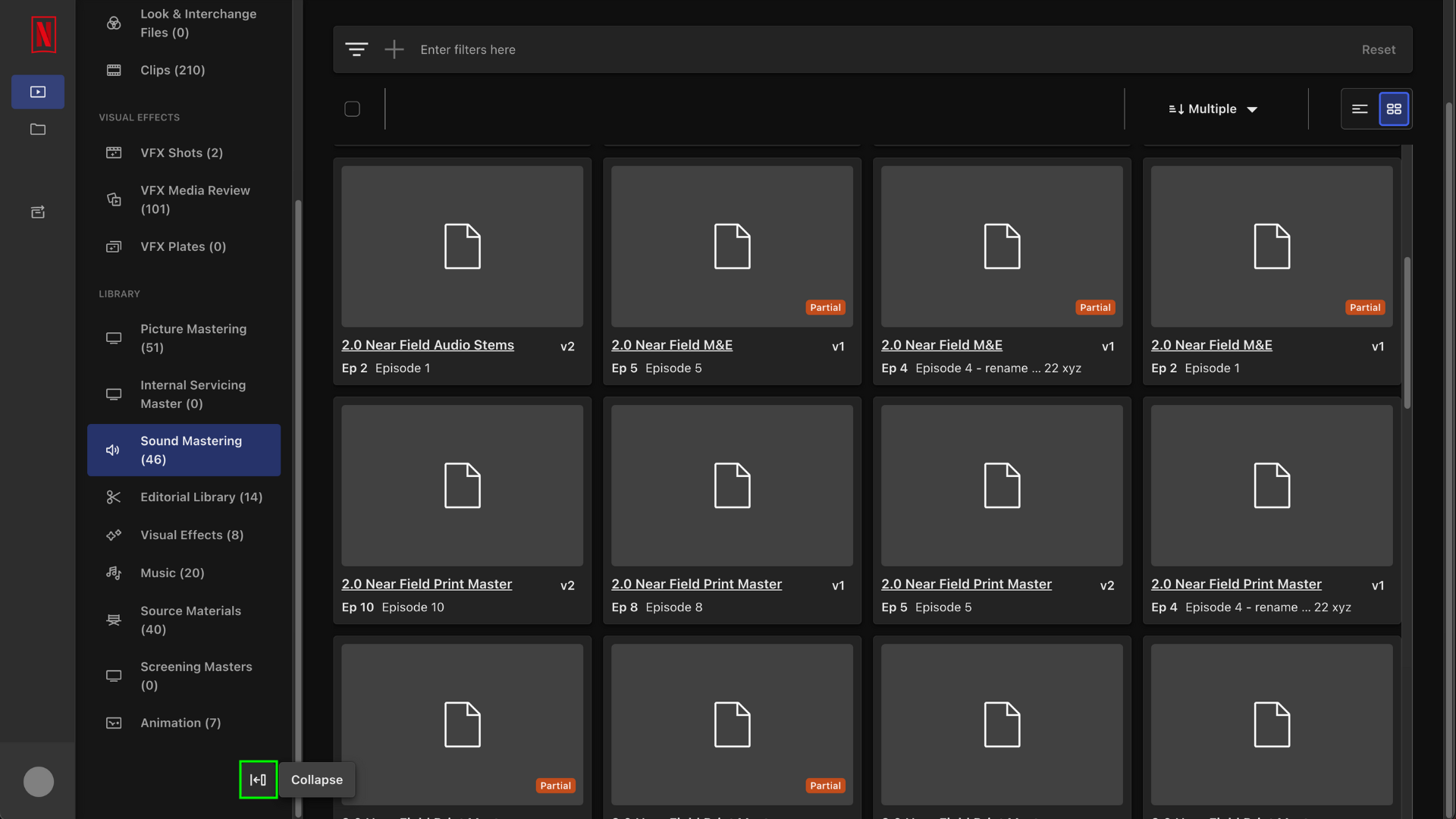Open Look & Interchange Files (0)
The height and width of the screenshot is (819, 1456).
(184, 24)
